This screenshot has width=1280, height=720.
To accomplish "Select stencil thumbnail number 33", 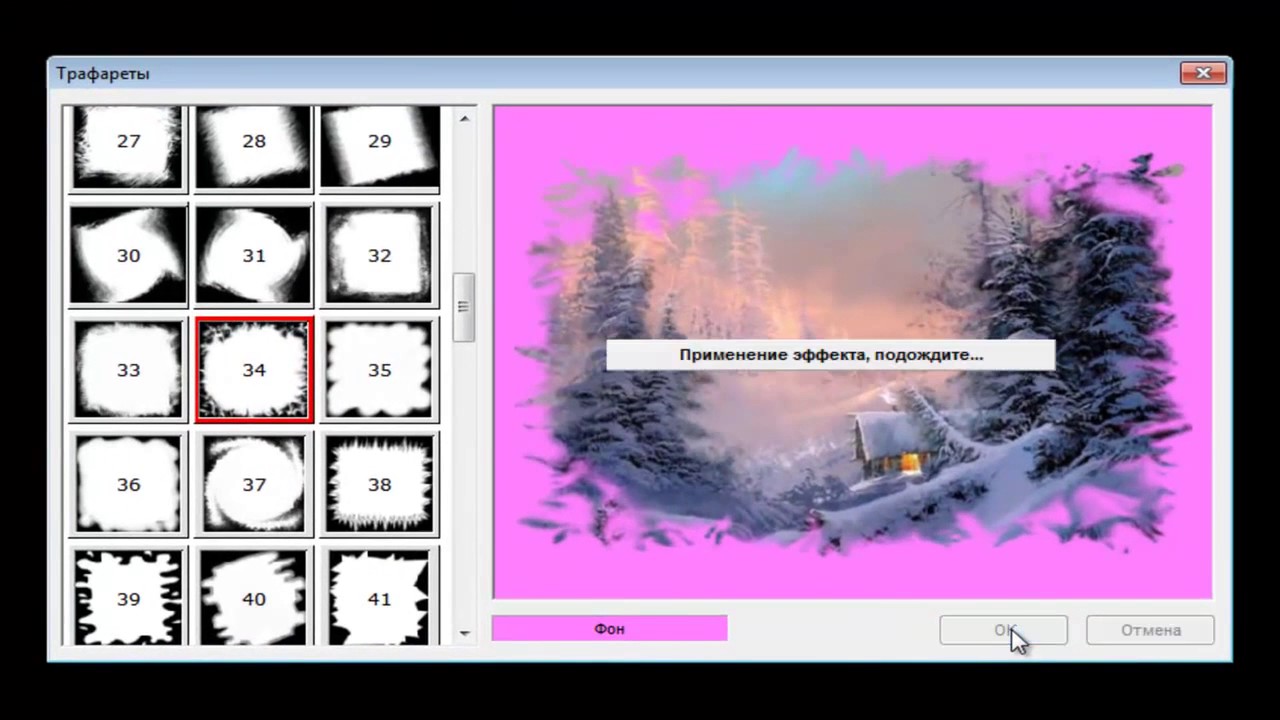I will [x=128, y=370].
